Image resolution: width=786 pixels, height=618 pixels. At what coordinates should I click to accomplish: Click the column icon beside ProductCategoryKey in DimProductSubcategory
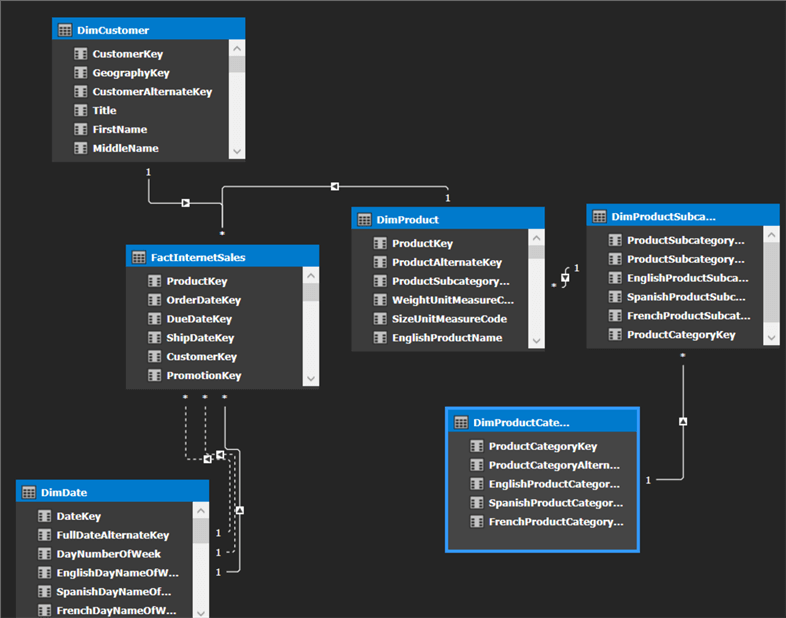point(615,334)
